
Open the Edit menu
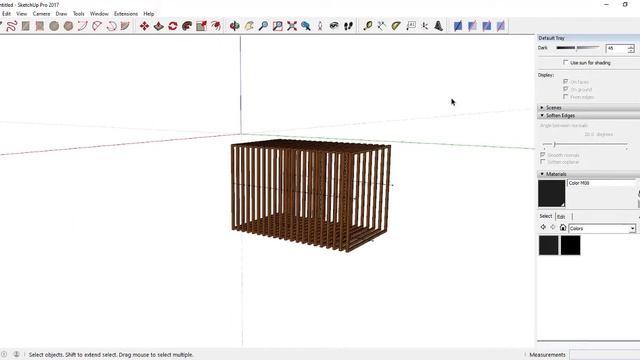pyautogui.click(x=6, y=14)
